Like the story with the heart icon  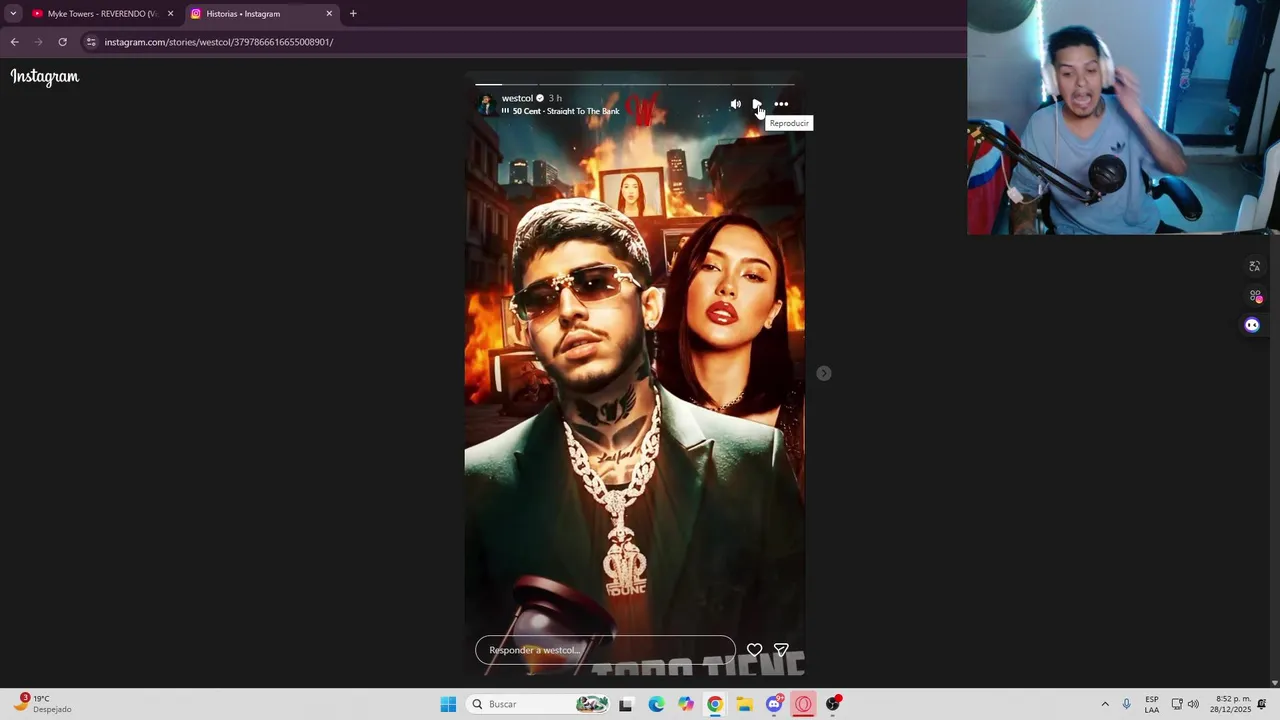754,650
